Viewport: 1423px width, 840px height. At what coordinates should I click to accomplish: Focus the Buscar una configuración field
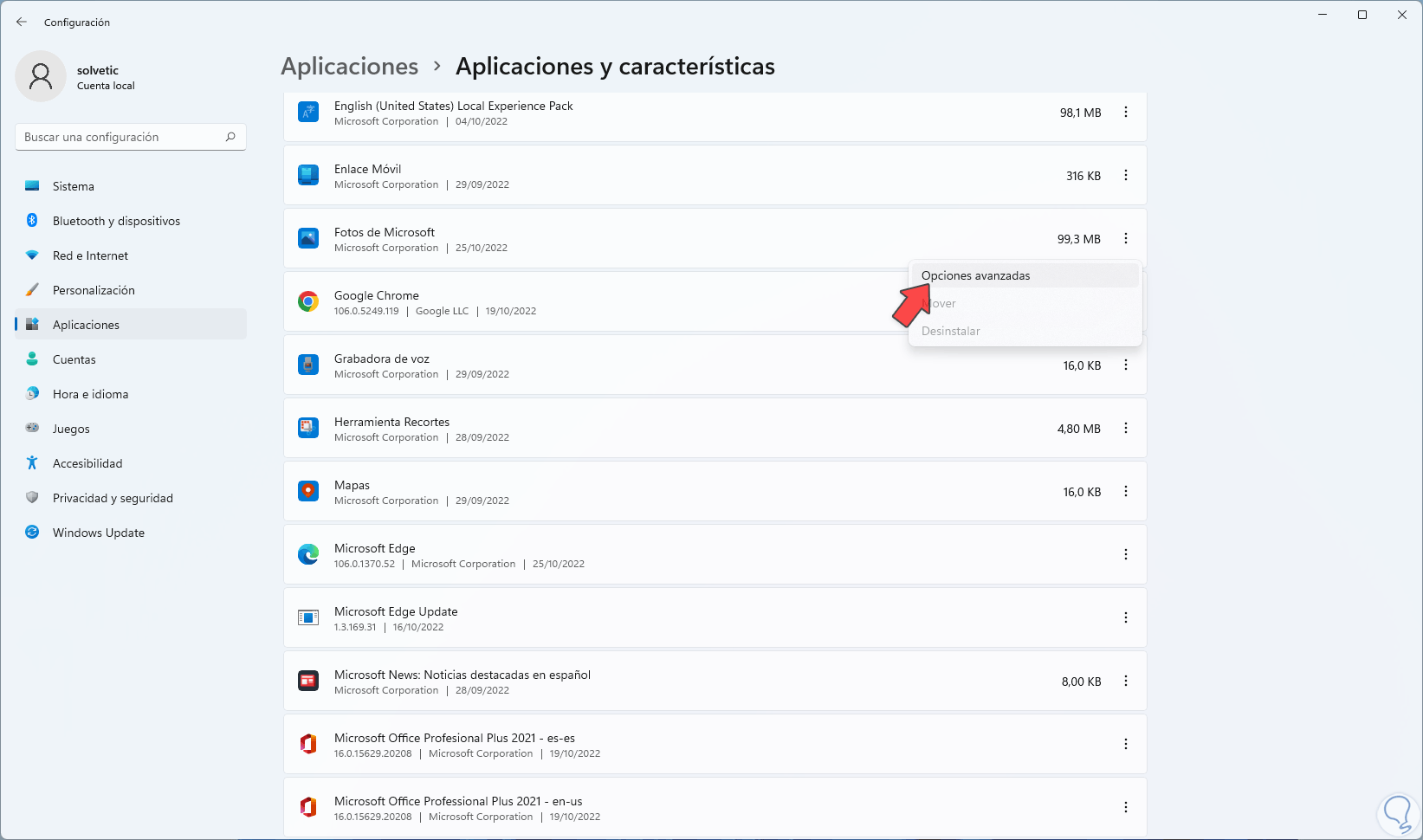pyautogui.click(x=121, y=137)
